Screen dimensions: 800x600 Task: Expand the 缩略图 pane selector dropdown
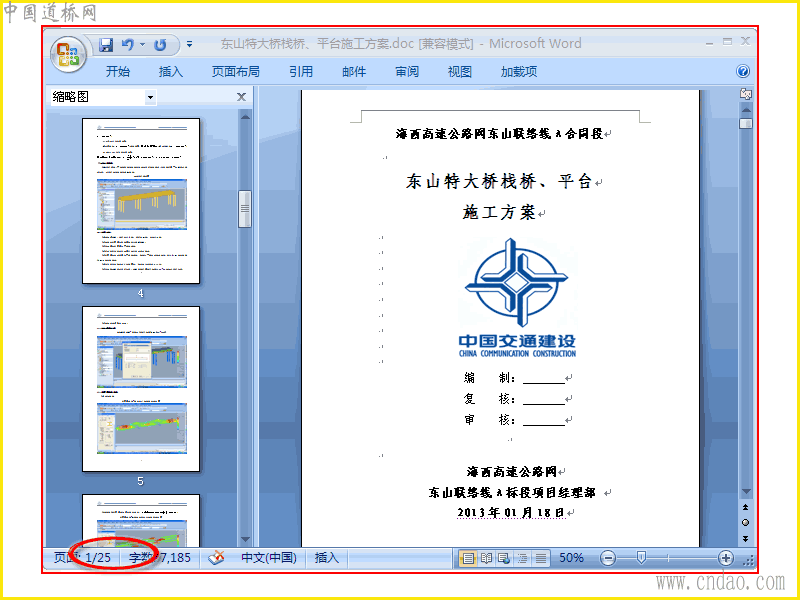click(150, 97)
